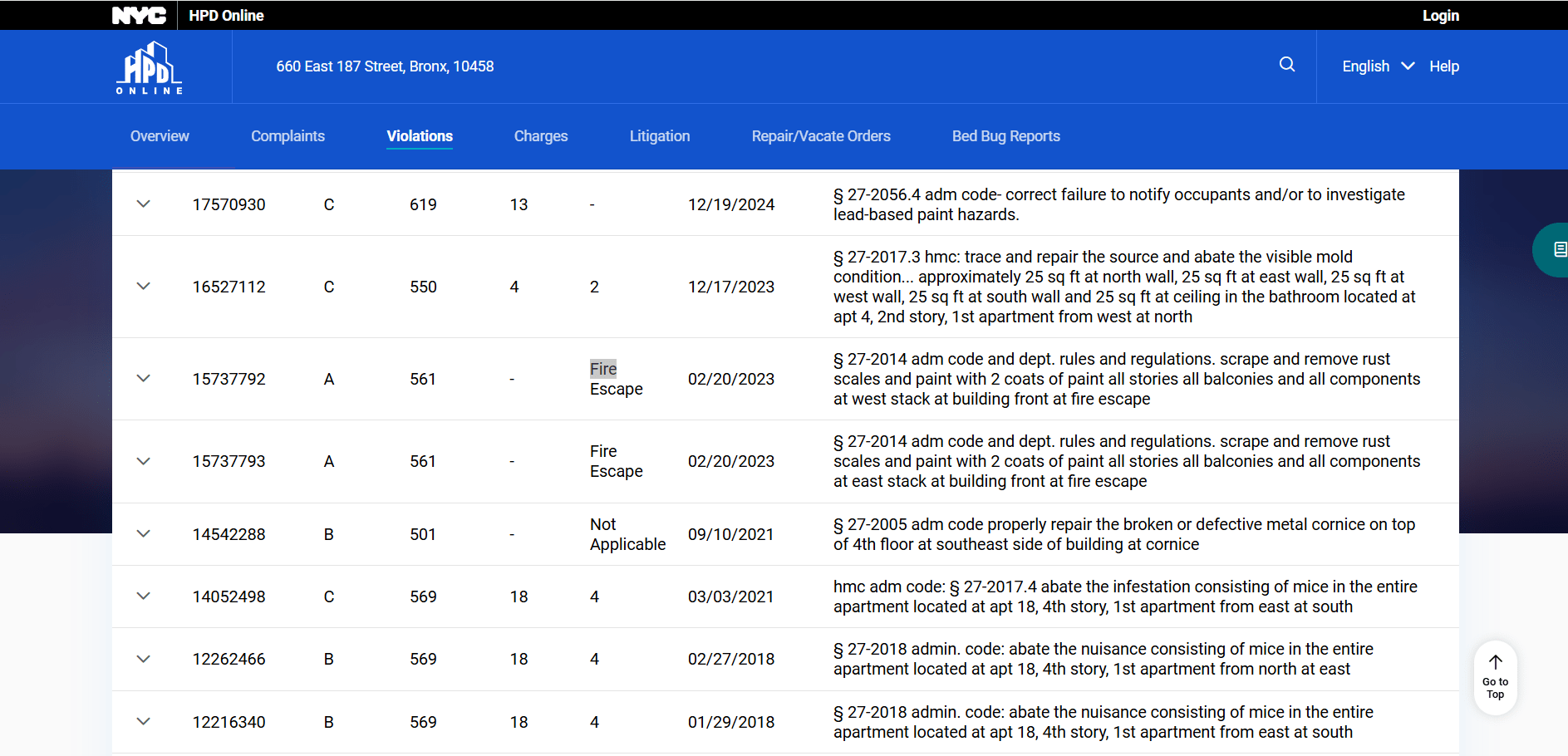This screenshot has width=1568, height=756.
Task: Select the Bed Bug Reports tab
Action: [1005, 136]
